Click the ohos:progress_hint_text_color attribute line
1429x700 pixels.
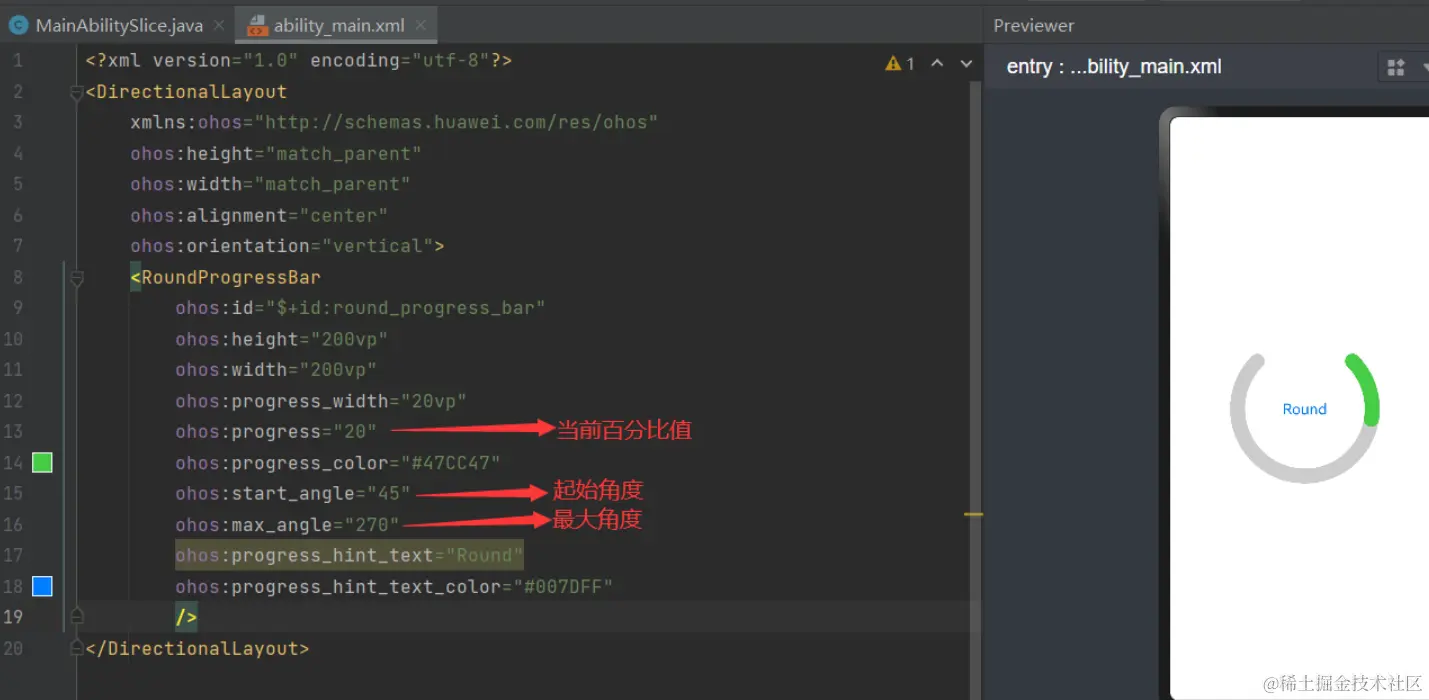tap(394, 587)
